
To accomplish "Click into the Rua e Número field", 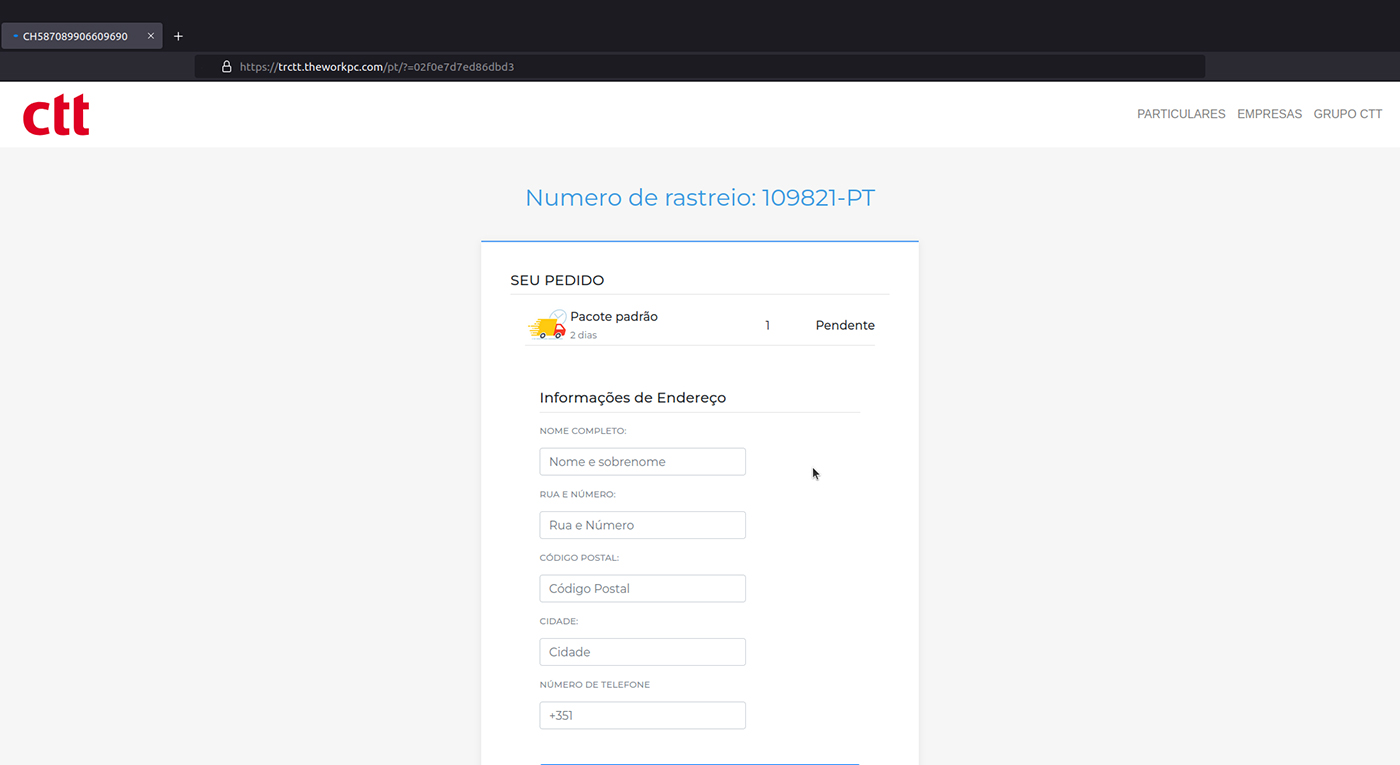I will [x=642, y=525].
